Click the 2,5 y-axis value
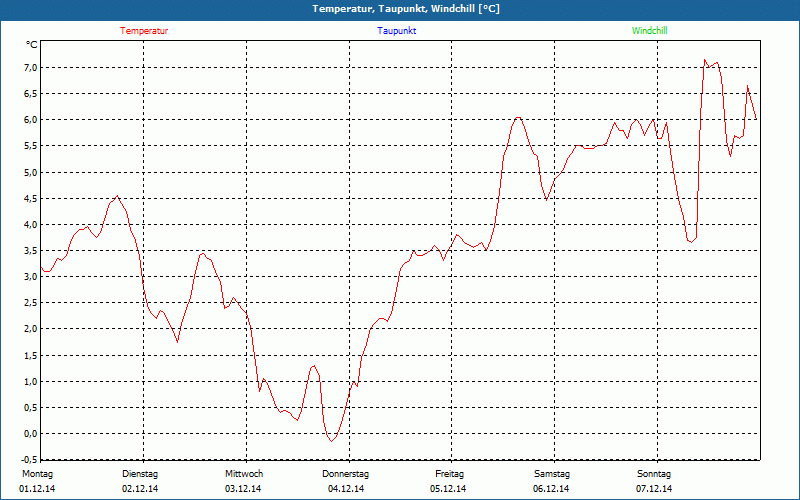This screenshot has height=500, width=800. pyautogui.click(x=30, y=303)
